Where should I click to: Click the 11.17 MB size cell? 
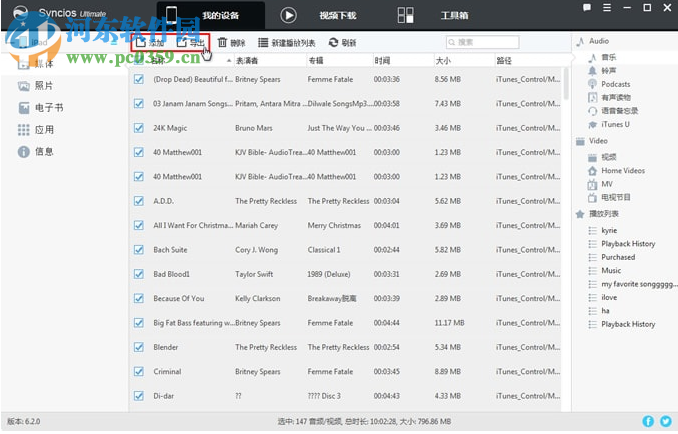coord(449,323)
